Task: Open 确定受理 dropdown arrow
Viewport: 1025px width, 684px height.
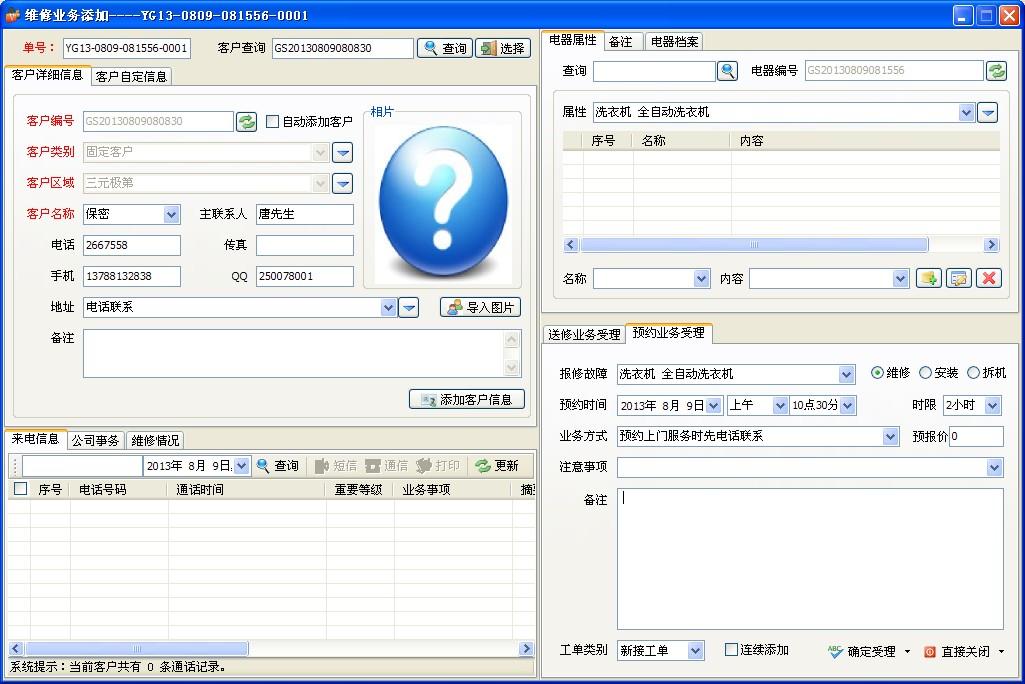Action: [x=907, y=651]
